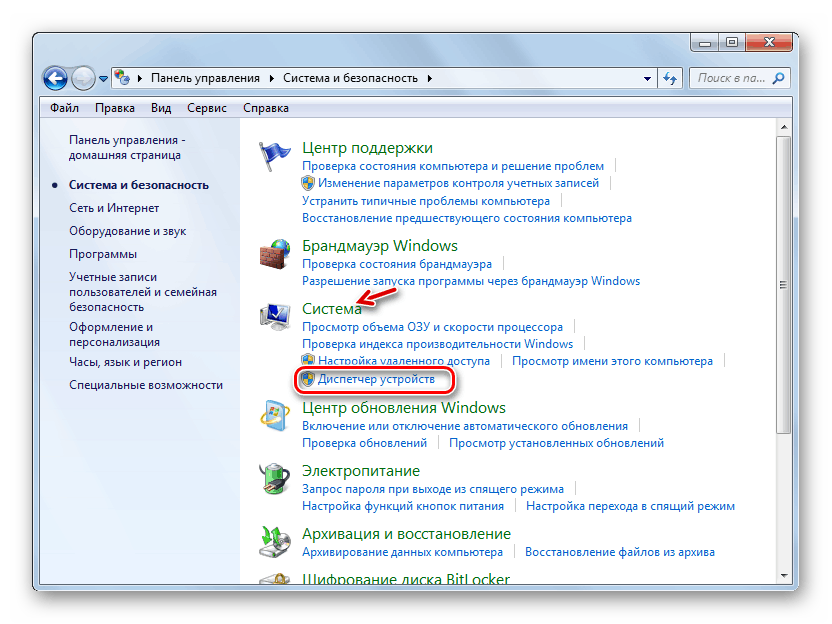
Task: Click the Центр обновления Windows icon
Action: tap(274, 417)
